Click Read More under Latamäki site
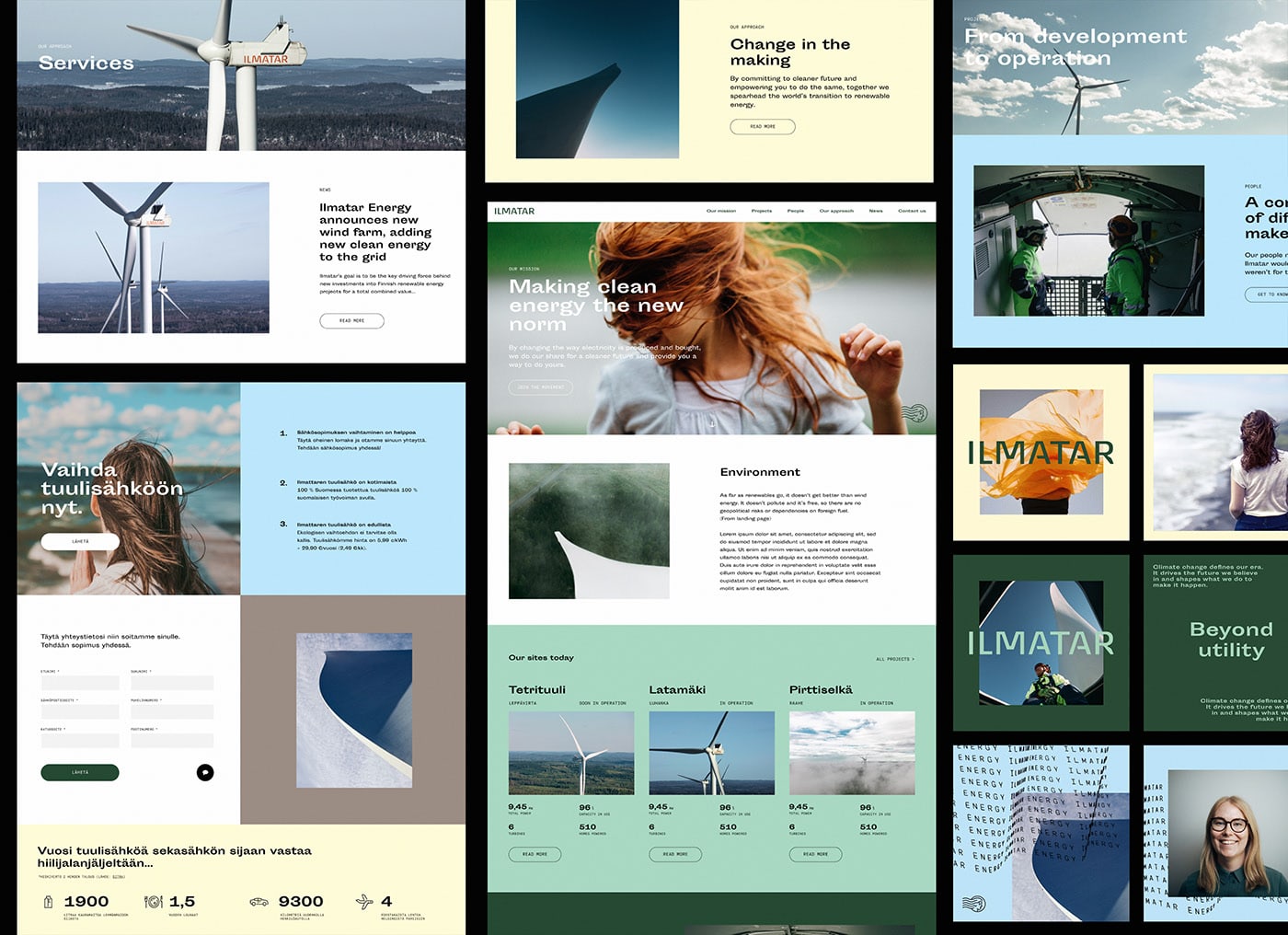Screen dimensions: 1288x935 click(675, 854)
